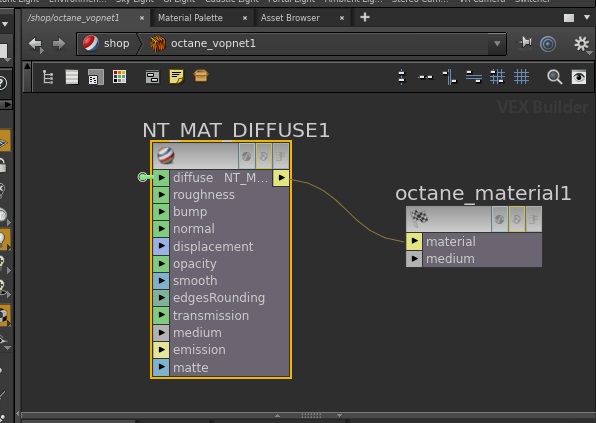Click the displacement input connector

tap(161, 246)
